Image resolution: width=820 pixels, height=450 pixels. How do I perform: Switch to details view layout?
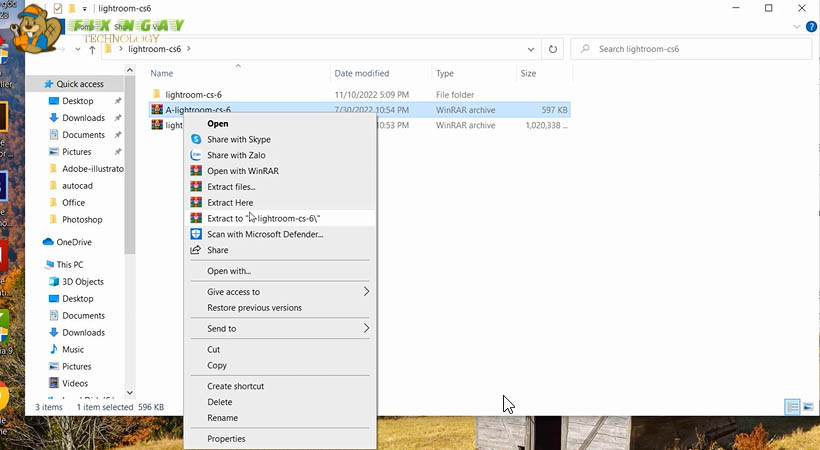click(x=792, y=407)
